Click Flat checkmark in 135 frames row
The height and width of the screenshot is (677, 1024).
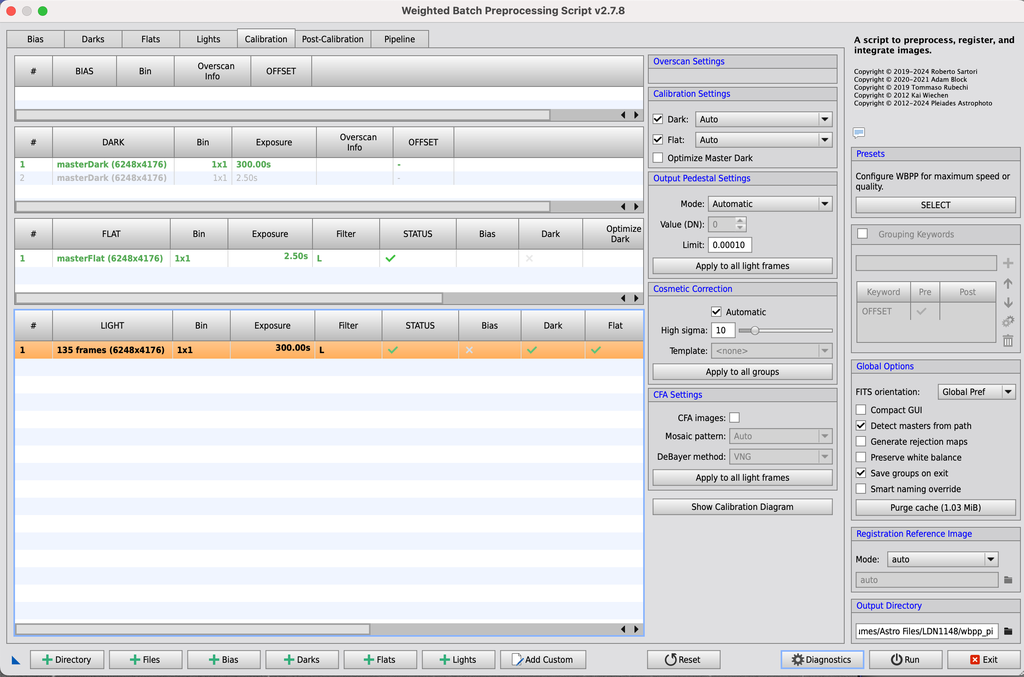pos(596,350)
